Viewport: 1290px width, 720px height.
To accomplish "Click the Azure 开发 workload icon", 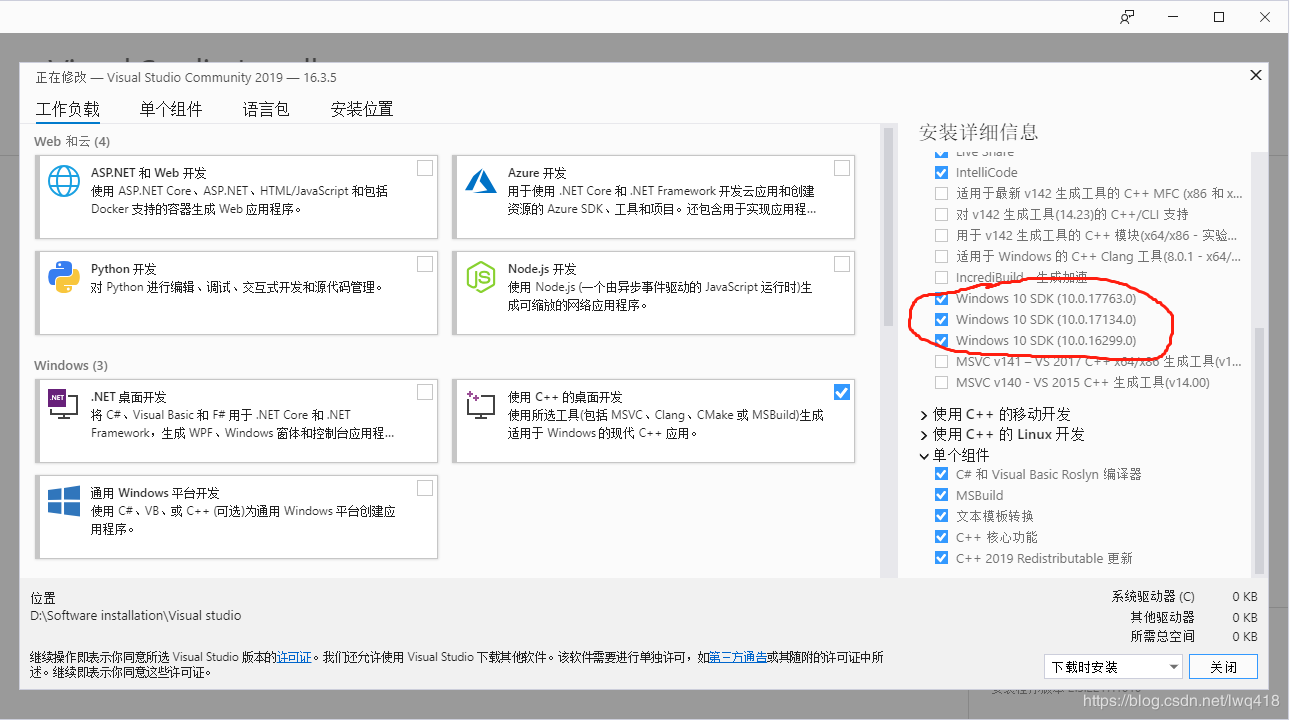I will tap(481, 183).
